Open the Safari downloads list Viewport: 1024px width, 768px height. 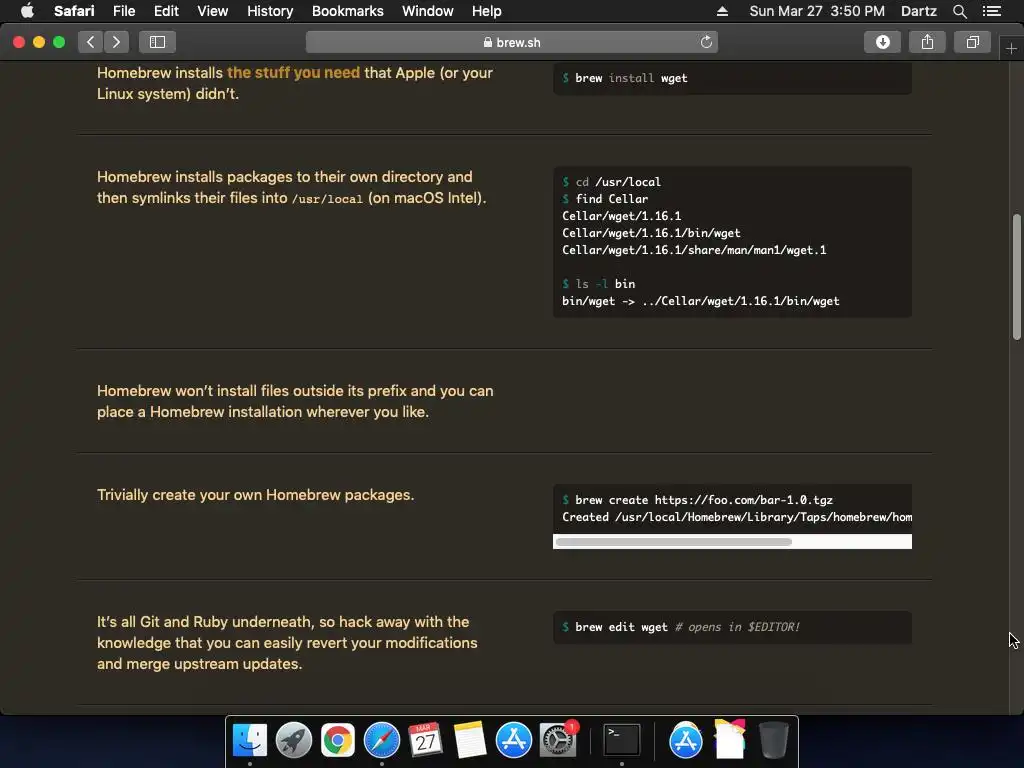click(882, 42)
